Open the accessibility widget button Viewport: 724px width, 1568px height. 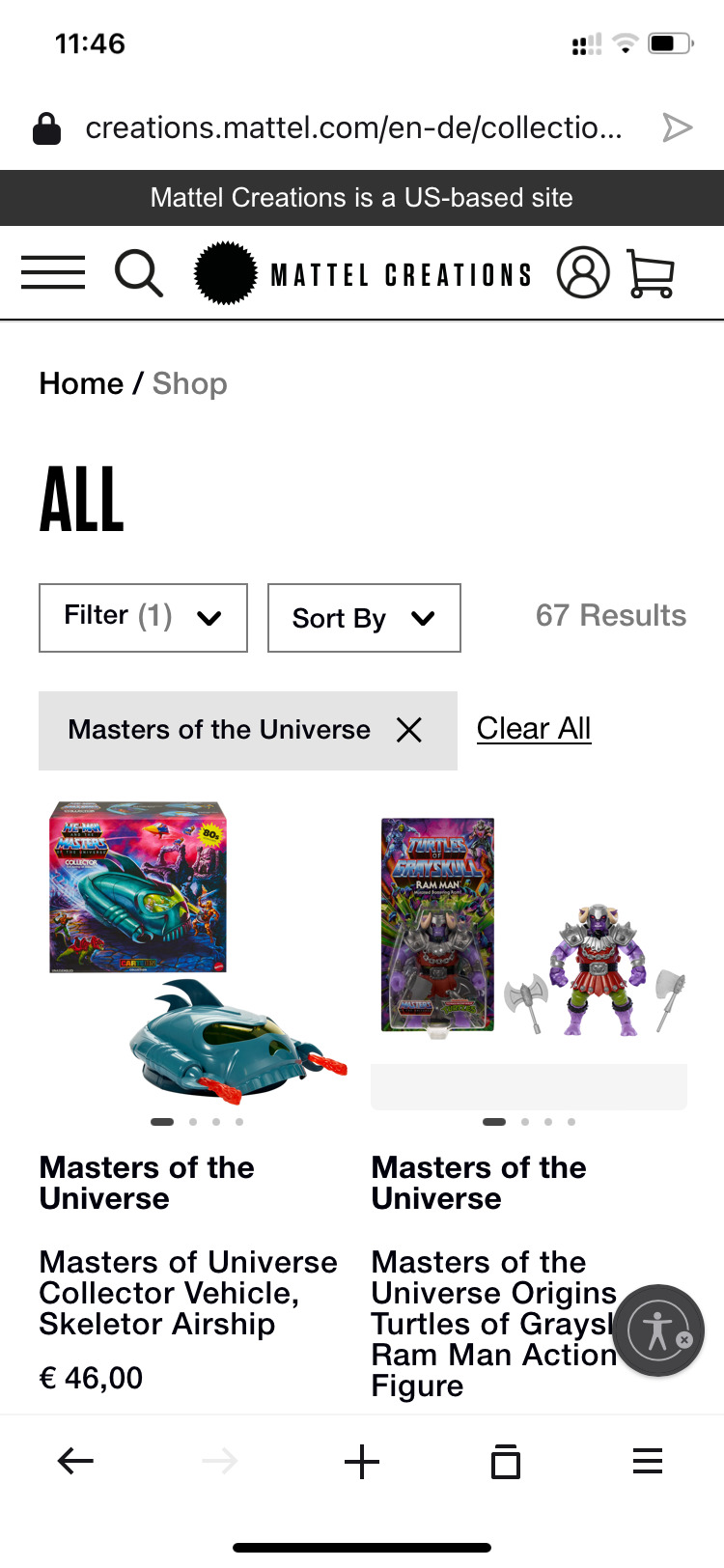pos(659,1330)
